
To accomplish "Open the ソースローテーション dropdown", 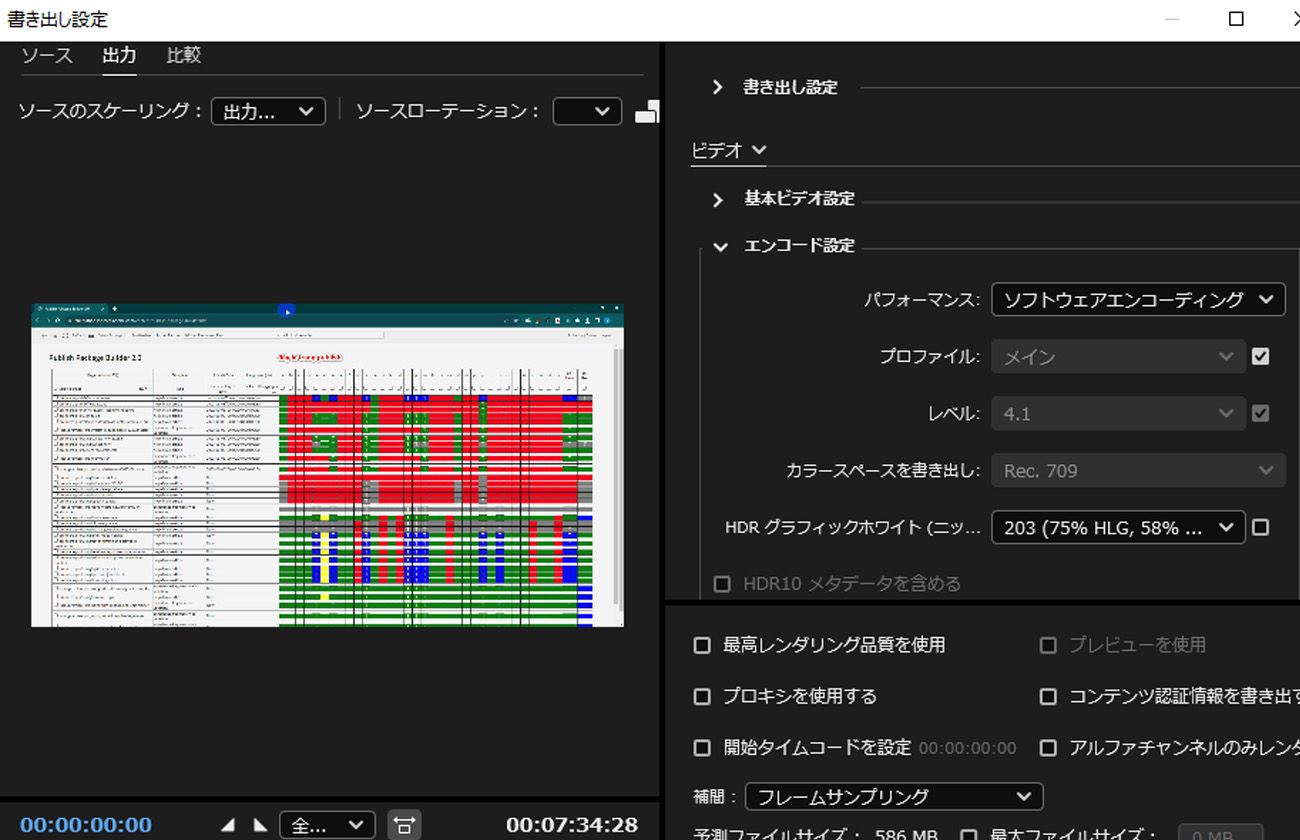I will tap(587, 111).
